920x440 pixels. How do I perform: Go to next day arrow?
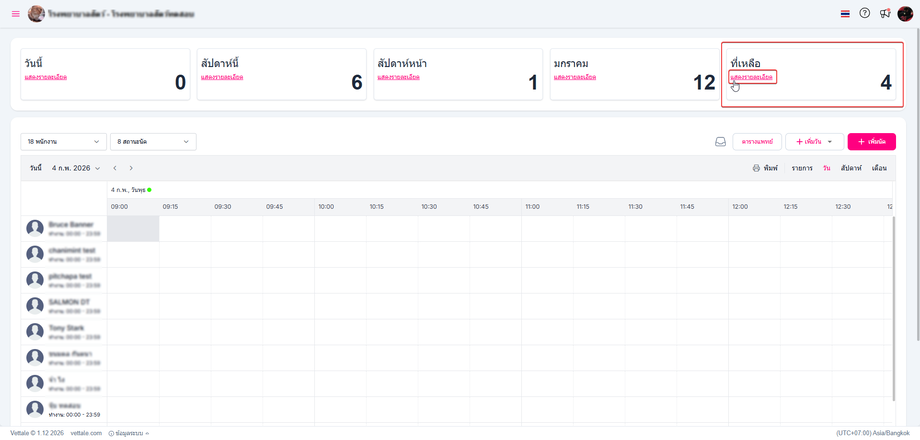[131, 168]
